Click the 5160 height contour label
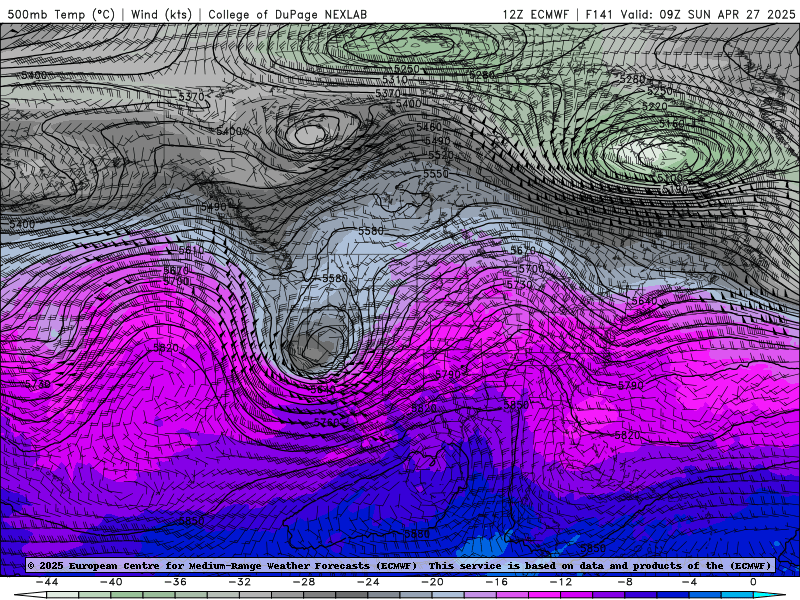800x600 pixels. pyautogui.click(x=672, y=124)
